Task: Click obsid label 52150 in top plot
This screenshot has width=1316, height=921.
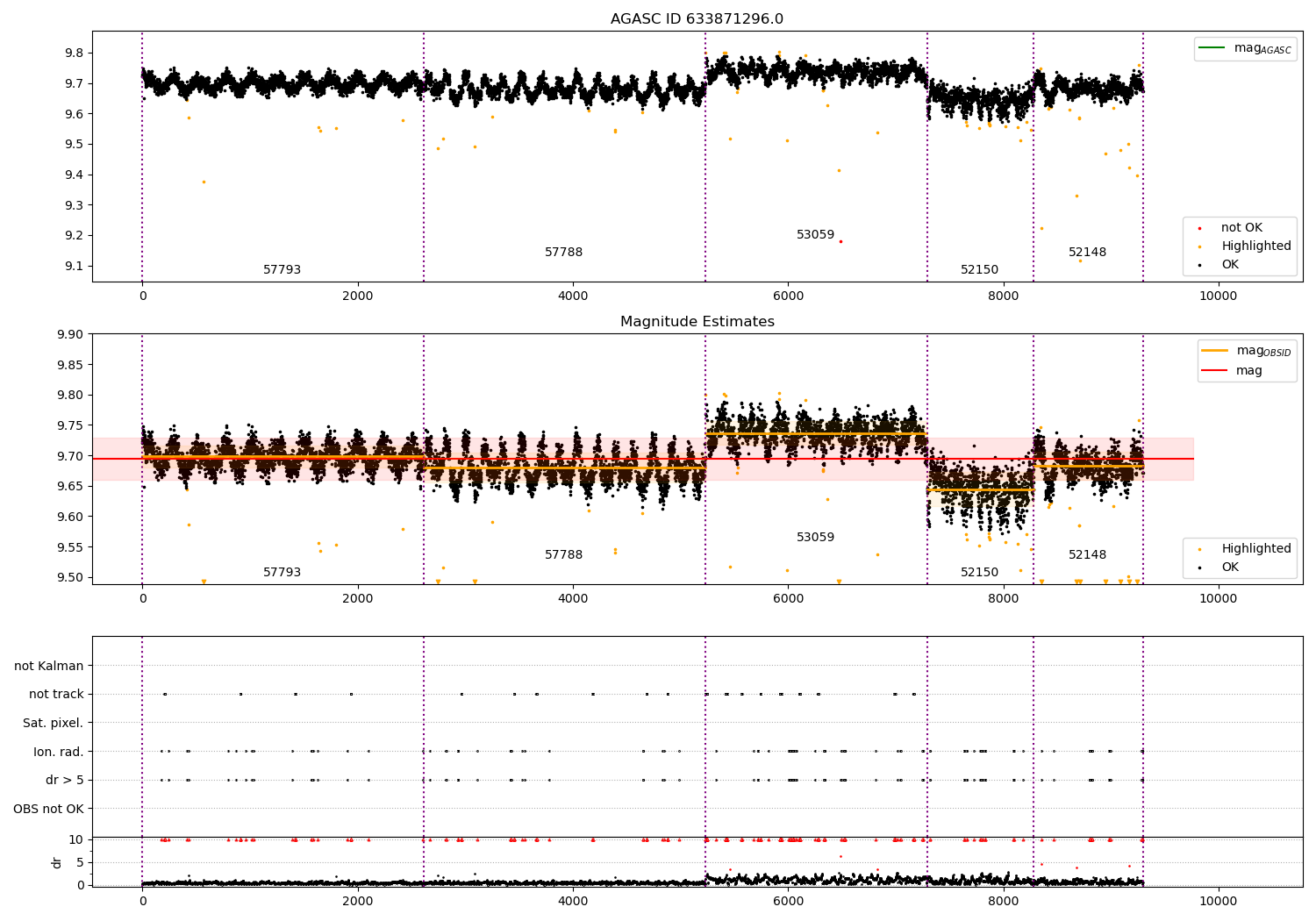Action: tap(979, 270)
